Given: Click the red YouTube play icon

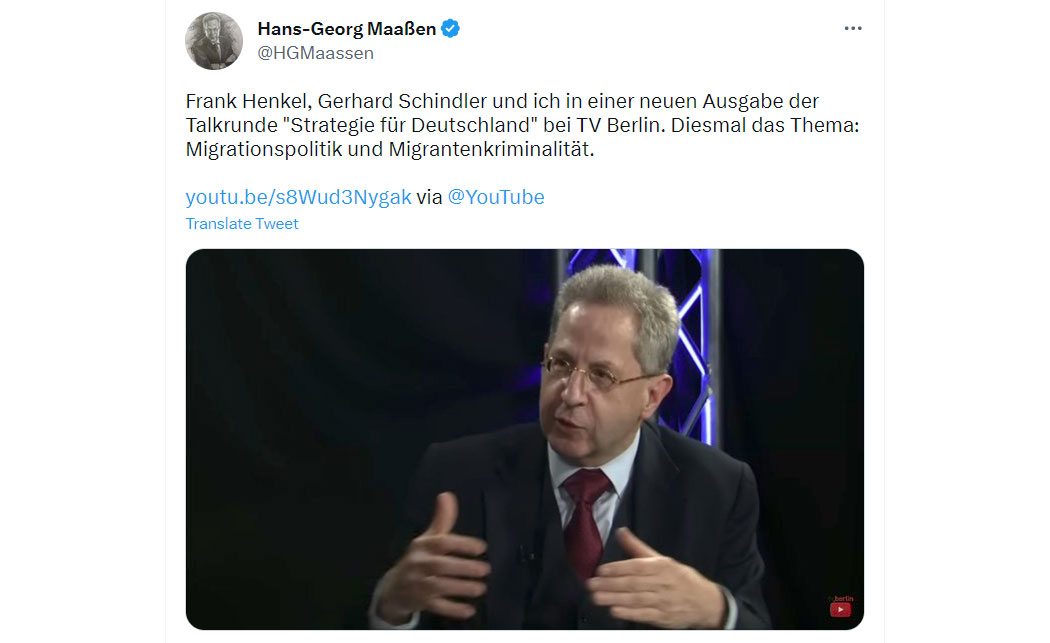Looking at the screenshot, I should pos(840,610).
